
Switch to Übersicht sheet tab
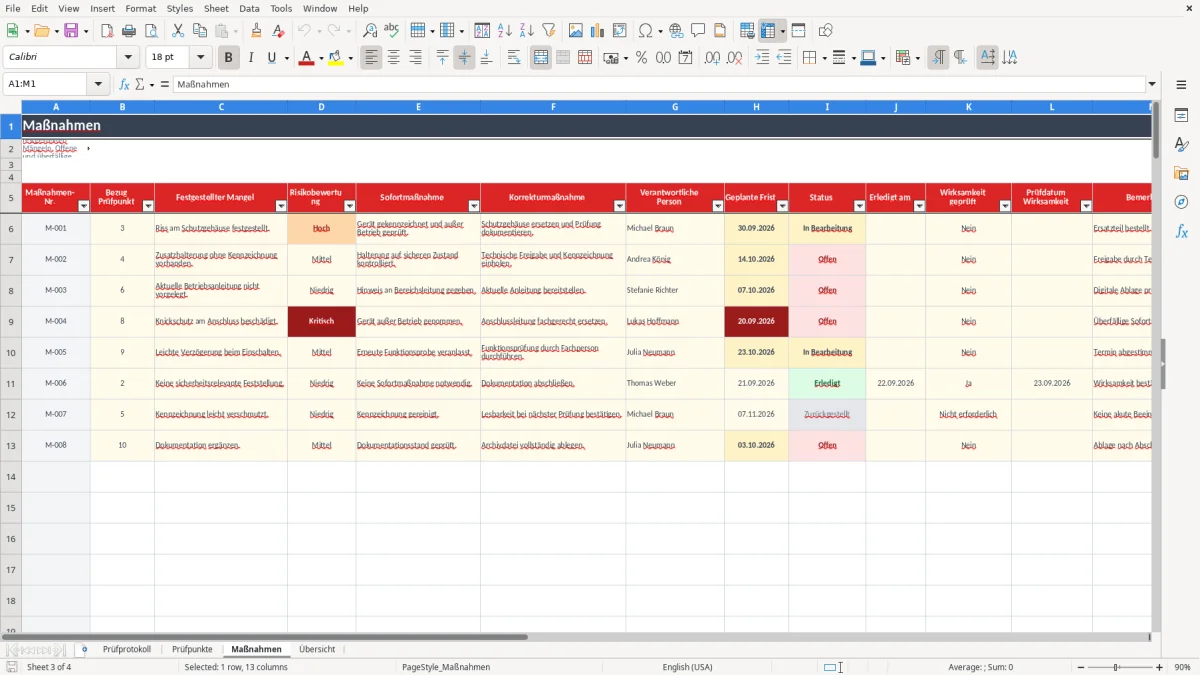click(317, 649)
